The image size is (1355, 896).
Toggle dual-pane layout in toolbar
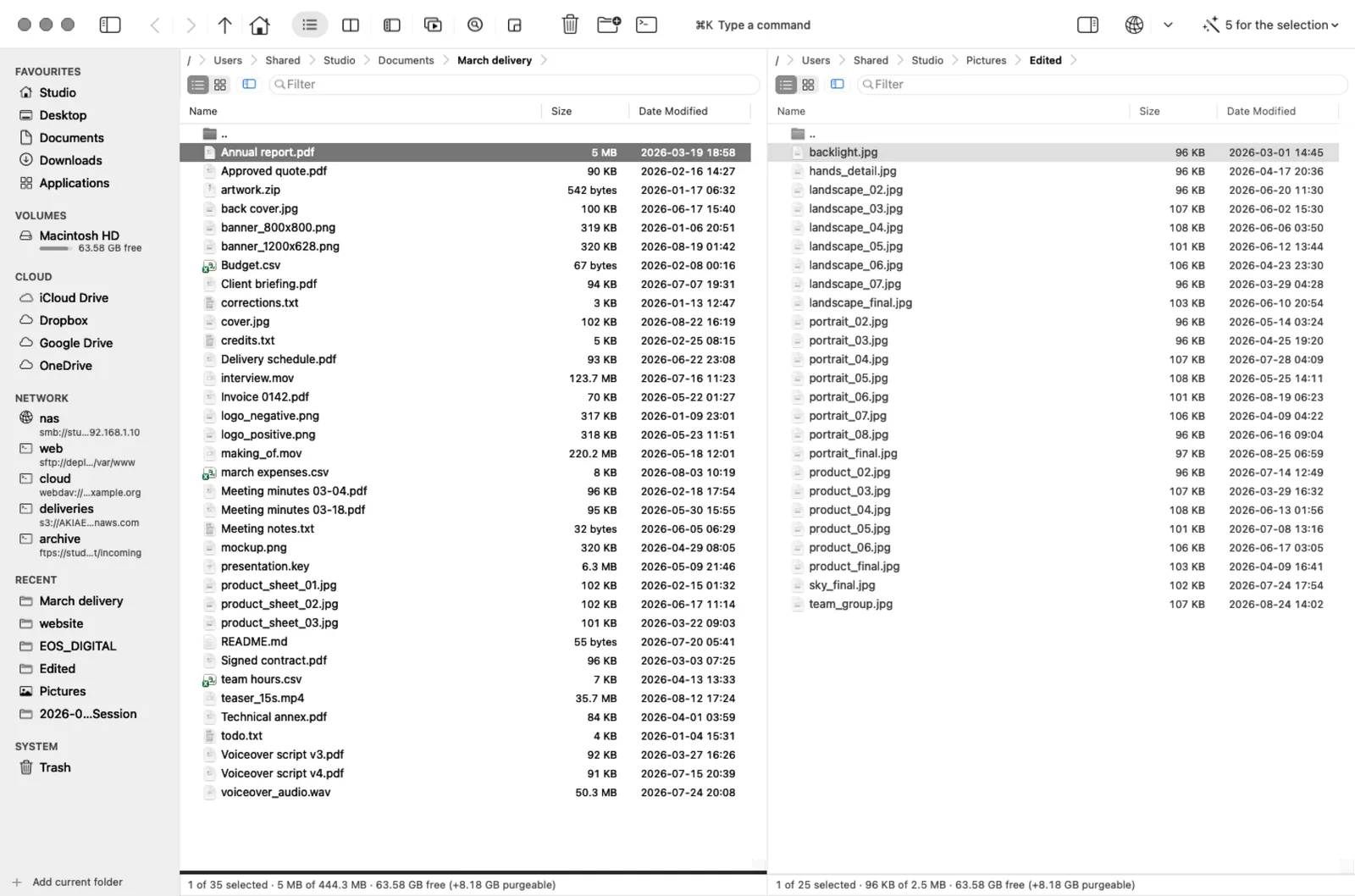pyautogui.click(x=351, y=25)
